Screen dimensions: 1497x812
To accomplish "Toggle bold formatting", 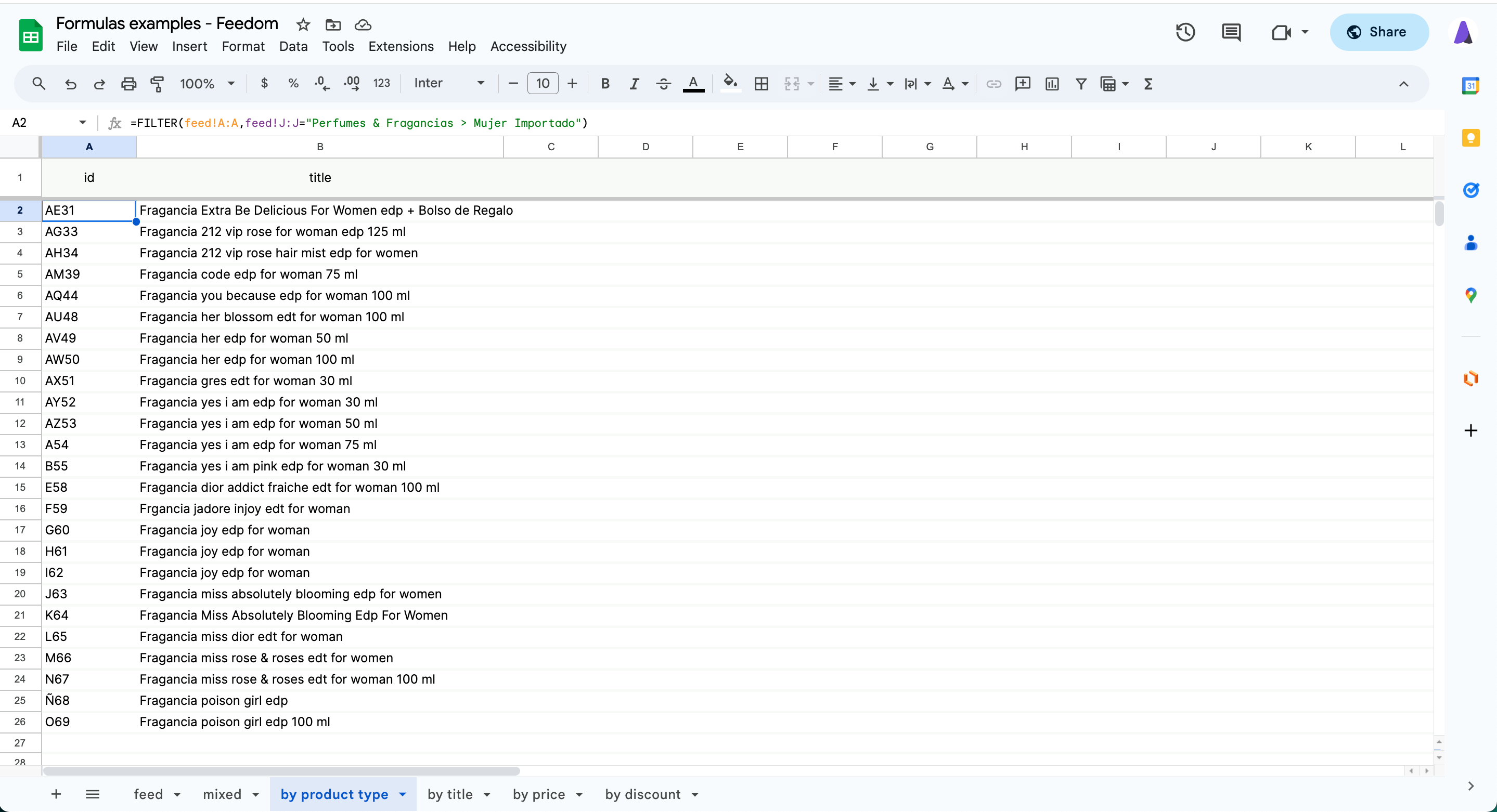I will pyautogui.click(x=605, y=84).
